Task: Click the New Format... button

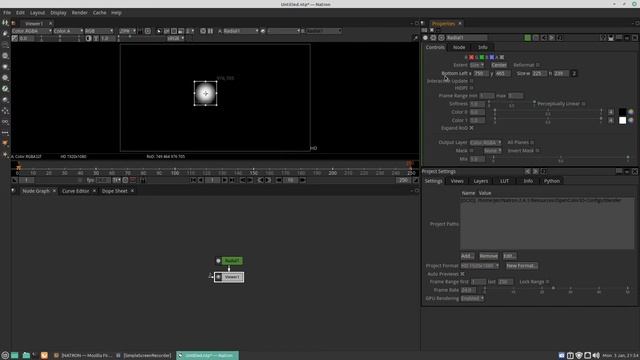Action: pyautogui.click(x=522, y=266)
